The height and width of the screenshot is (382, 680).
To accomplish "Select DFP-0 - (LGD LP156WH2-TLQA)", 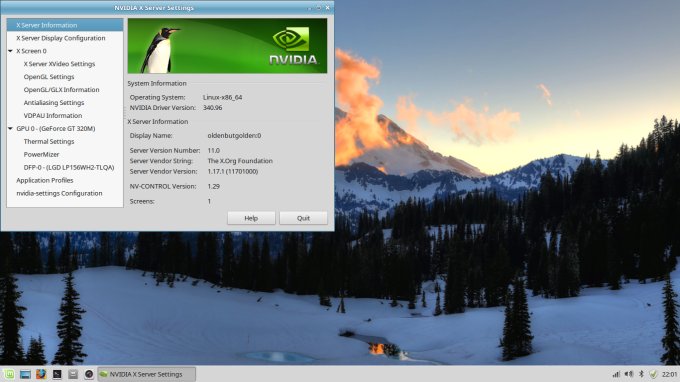I will click(69, 167).
